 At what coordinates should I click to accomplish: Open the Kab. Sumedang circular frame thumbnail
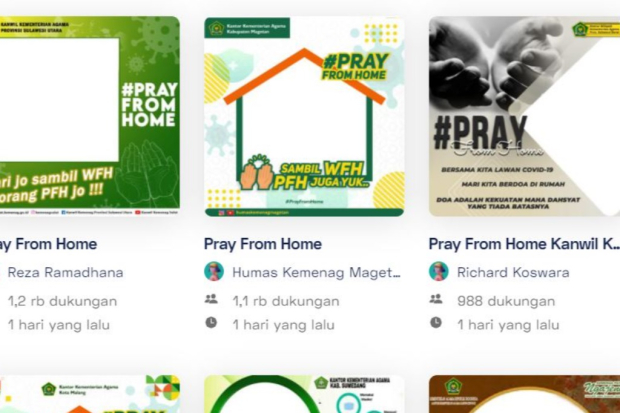[304, 394]
